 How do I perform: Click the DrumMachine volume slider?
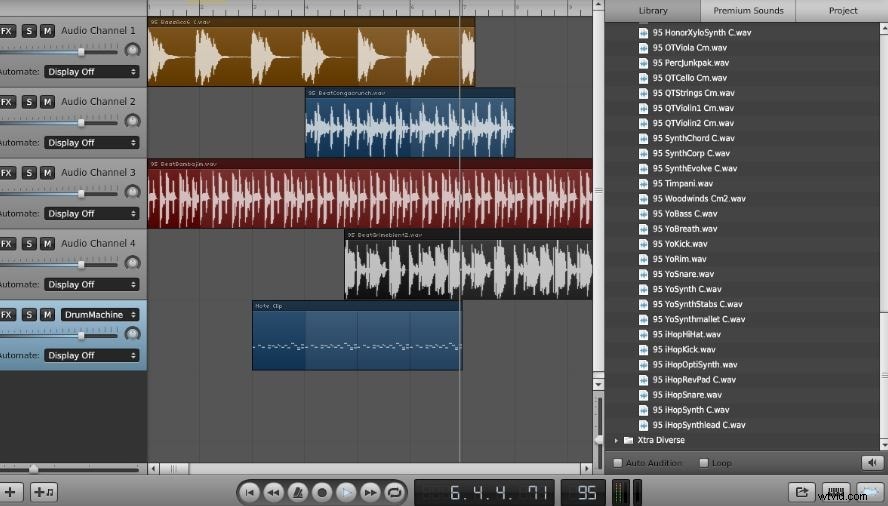coord(81,335)
